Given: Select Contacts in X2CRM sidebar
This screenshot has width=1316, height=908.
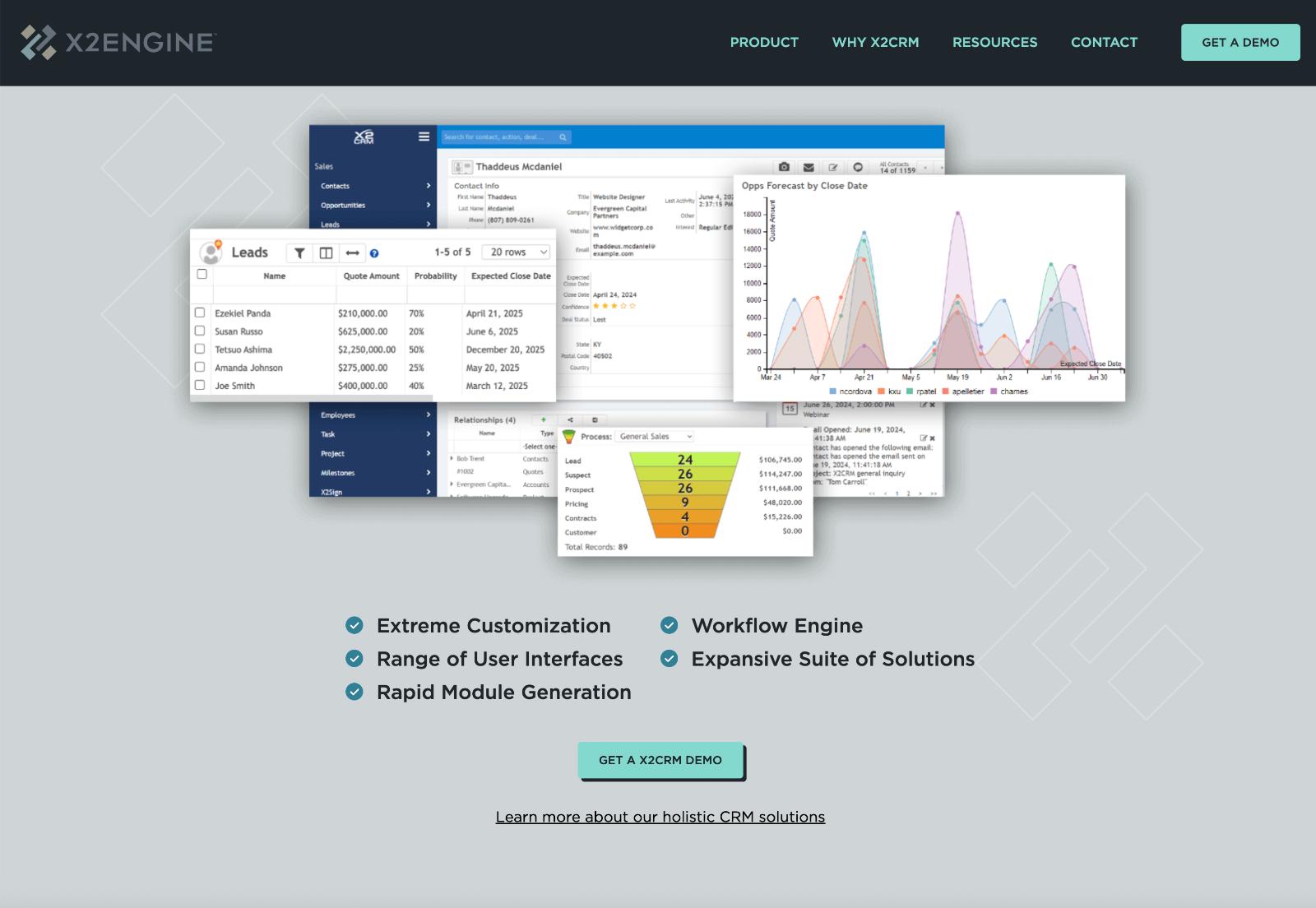Looking at the screenshot, I should tap(335, 186).
